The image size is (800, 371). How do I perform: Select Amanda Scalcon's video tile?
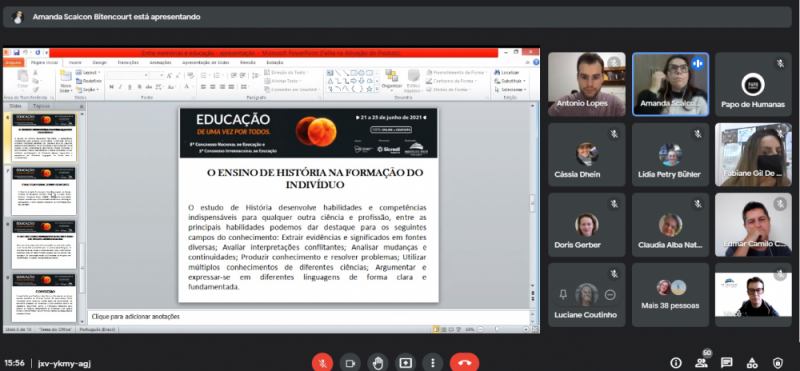pyautogui.click(x=670, y=85)
